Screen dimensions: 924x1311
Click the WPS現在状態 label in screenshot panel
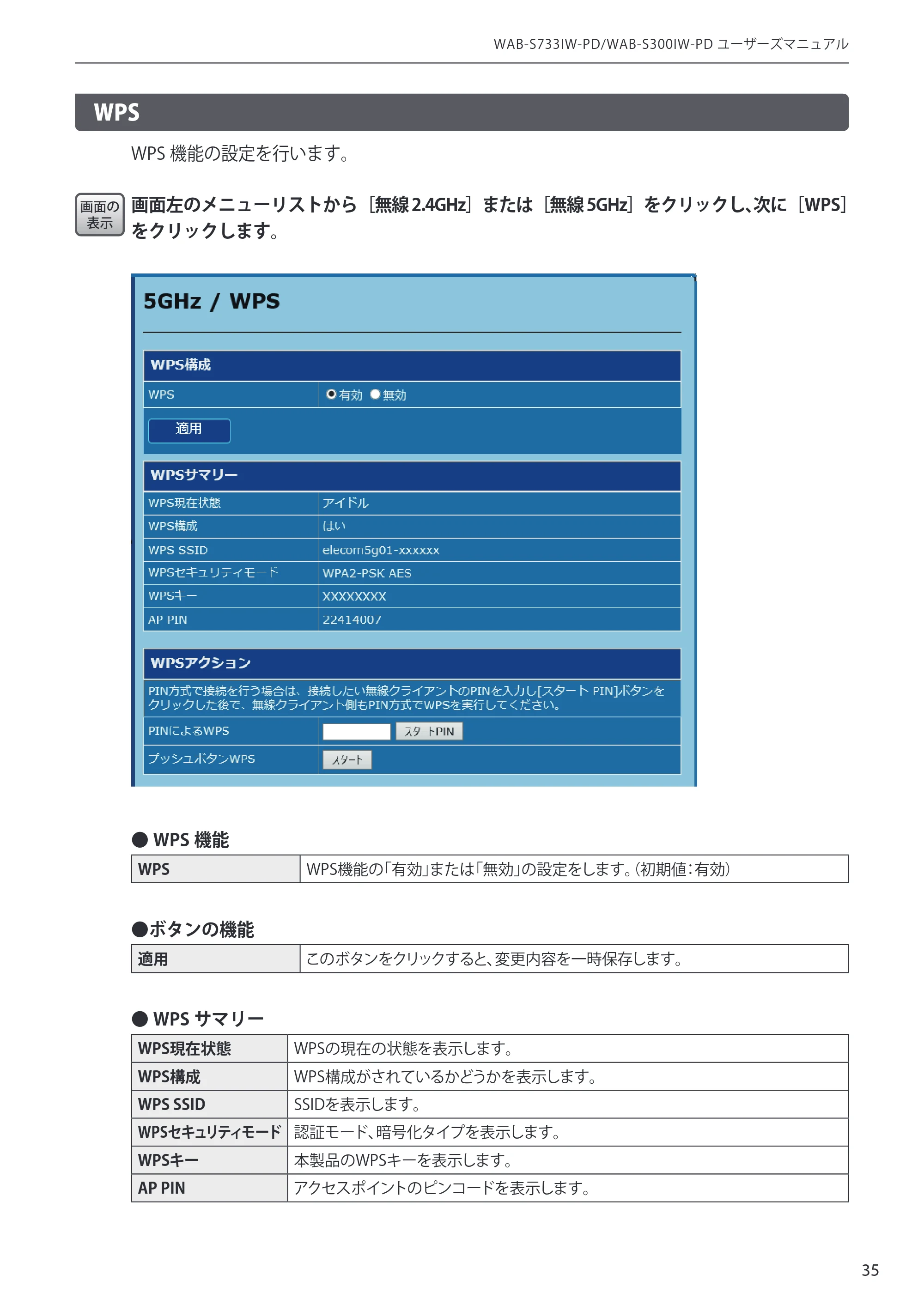[x=184, y=503]
